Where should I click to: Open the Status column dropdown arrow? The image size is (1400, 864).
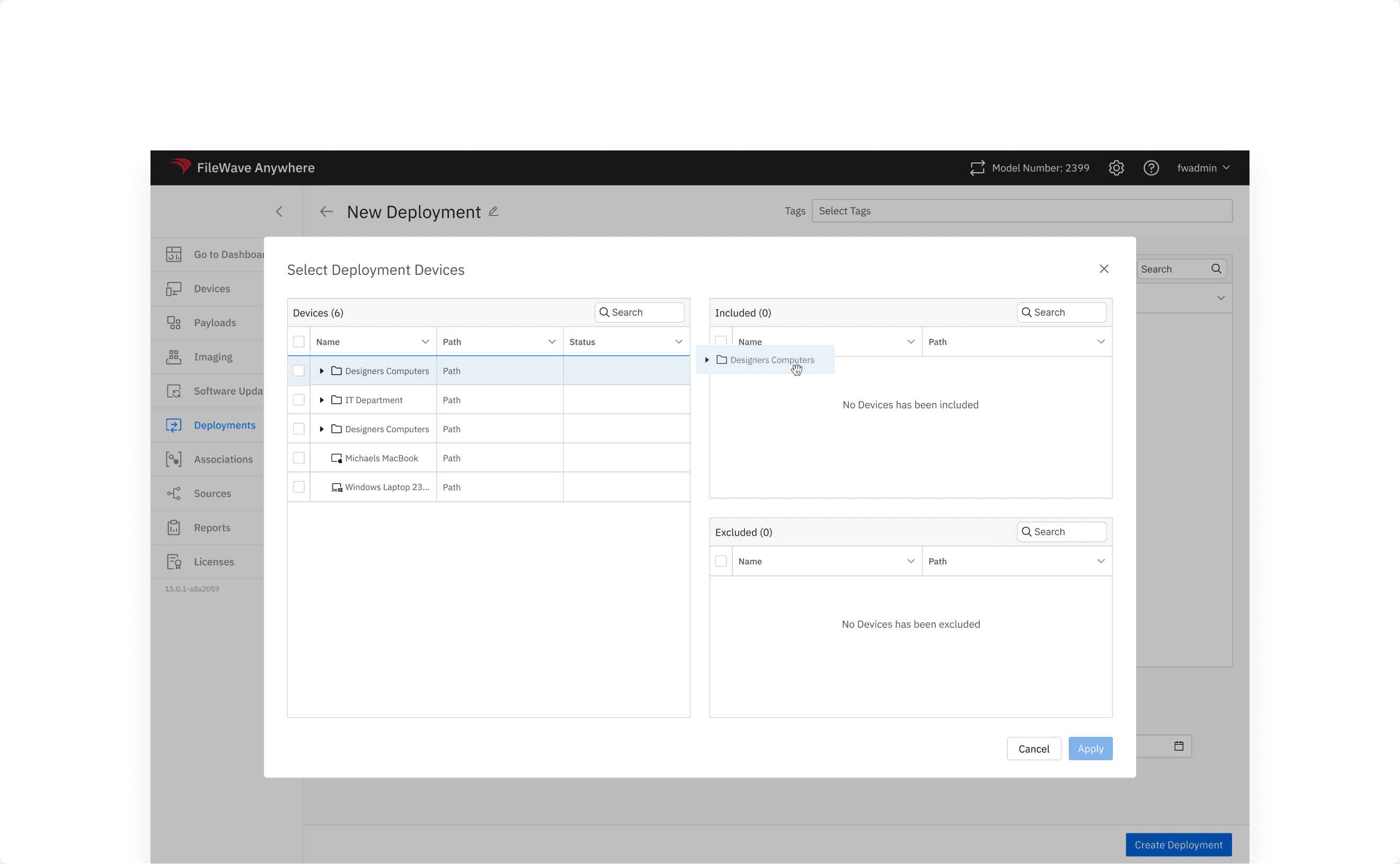[678, 342]
